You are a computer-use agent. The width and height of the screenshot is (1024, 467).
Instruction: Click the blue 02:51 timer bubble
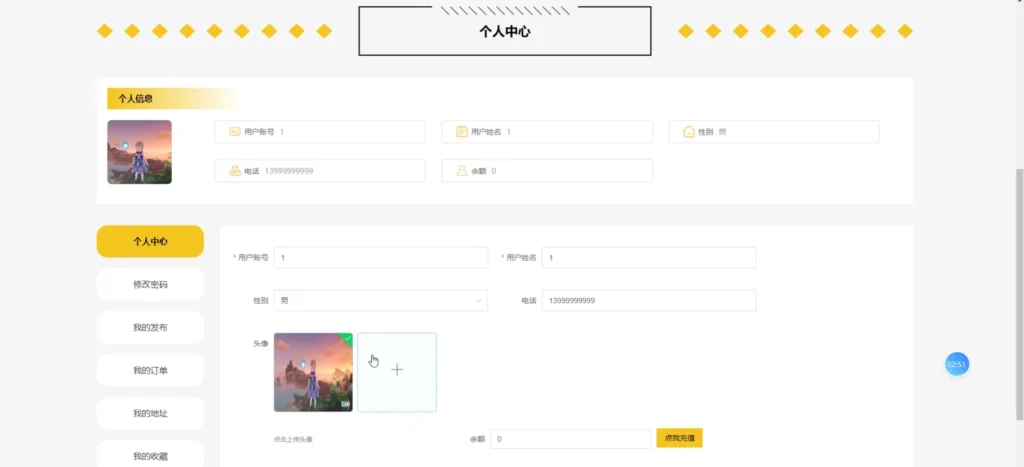[957, 365]
